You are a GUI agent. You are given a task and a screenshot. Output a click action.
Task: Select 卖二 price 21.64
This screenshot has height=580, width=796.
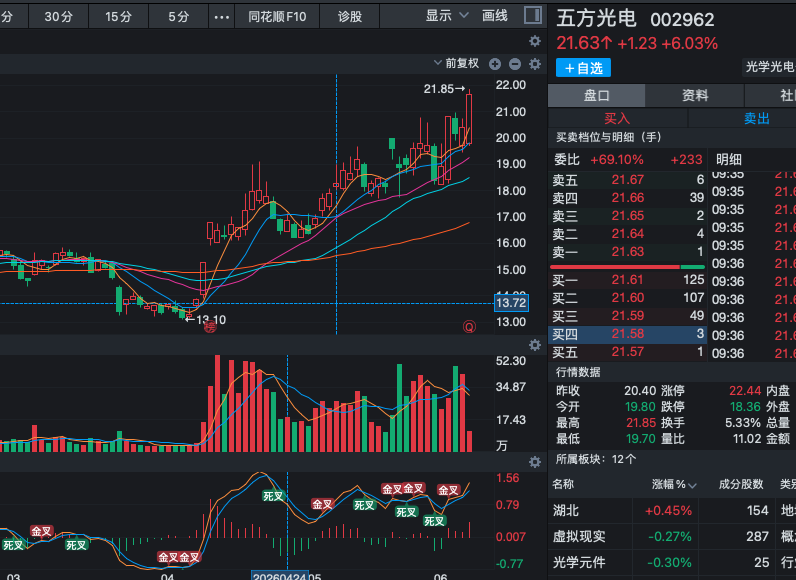pos(628,234)
